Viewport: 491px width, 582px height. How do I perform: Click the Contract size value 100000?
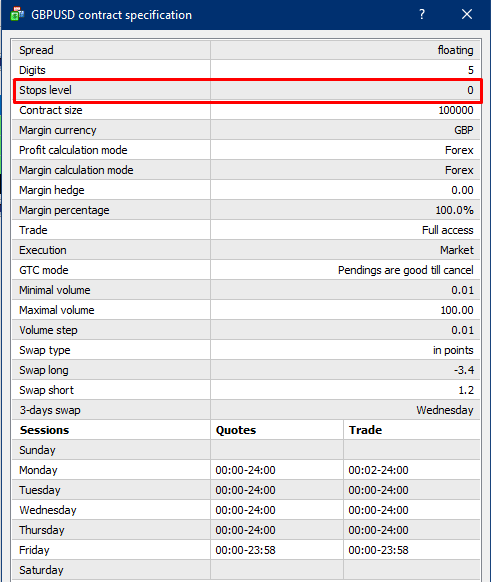click(x=456, y=110)
